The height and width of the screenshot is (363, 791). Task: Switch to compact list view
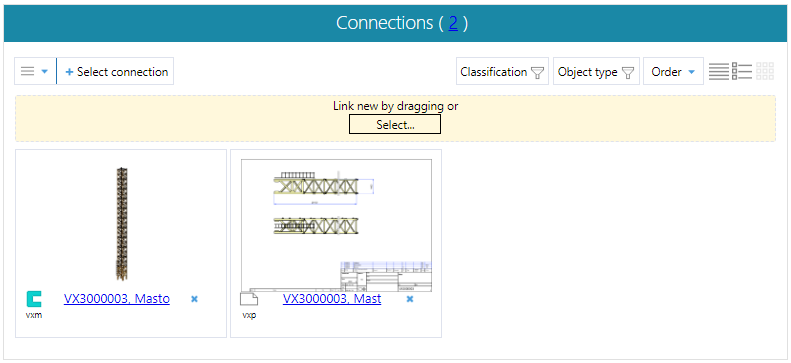[x=719, y=72]
